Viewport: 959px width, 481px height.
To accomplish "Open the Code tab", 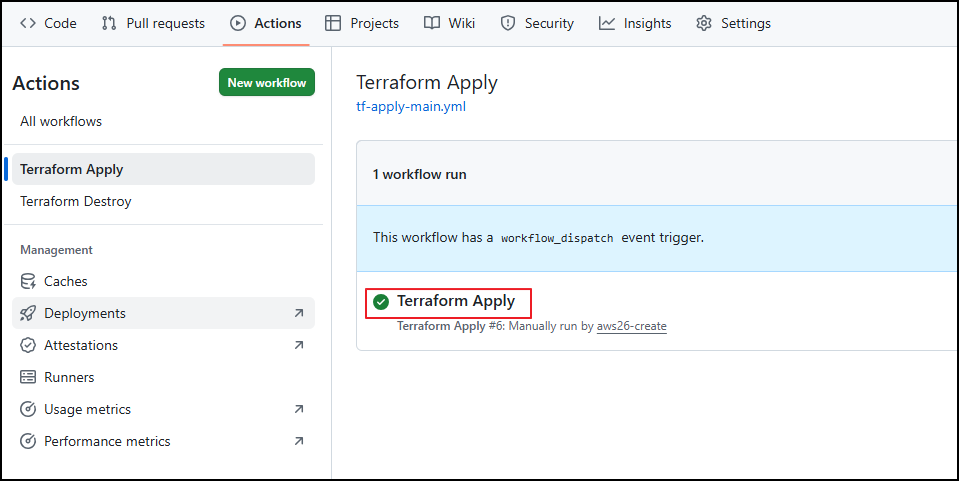I will [x=48, y=23].
